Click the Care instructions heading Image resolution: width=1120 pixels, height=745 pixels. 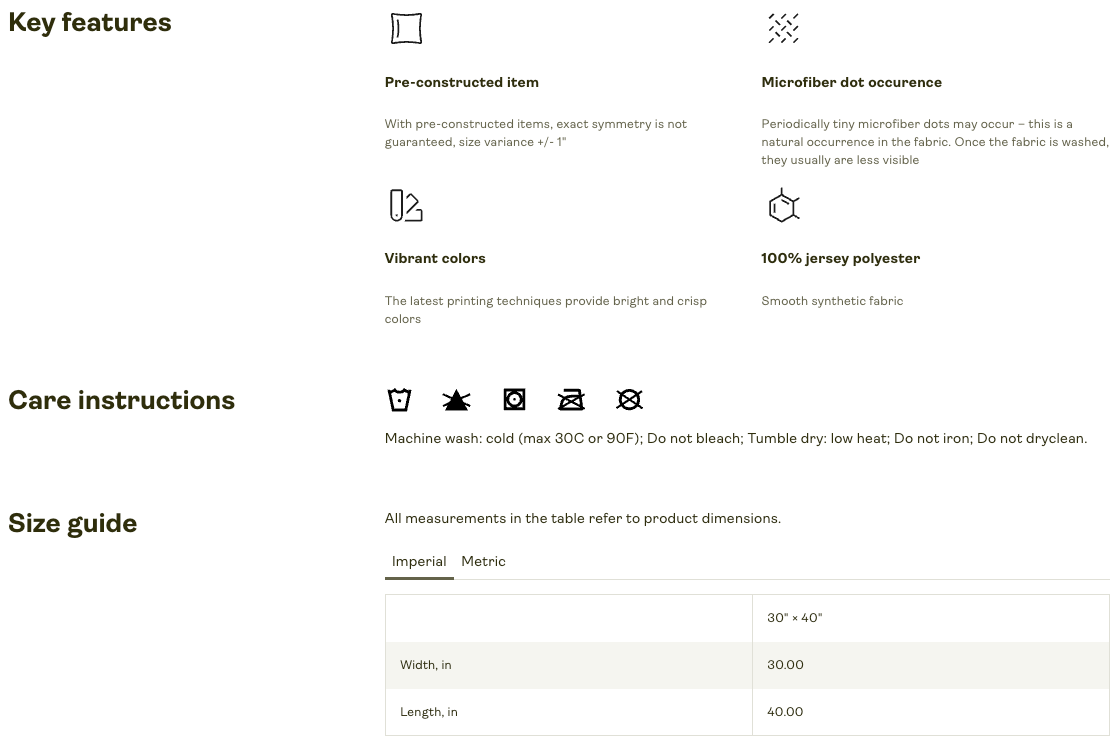click(121, 401)
